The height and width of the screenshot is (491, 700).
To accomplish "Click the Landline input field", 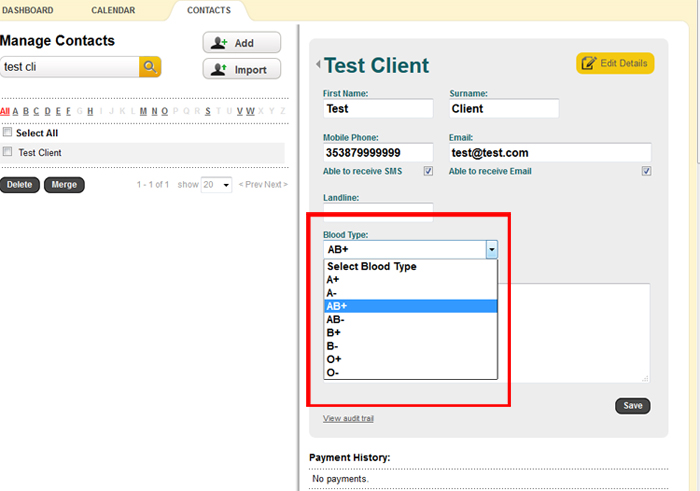I will pyautogui.click(x=378, y=212).
